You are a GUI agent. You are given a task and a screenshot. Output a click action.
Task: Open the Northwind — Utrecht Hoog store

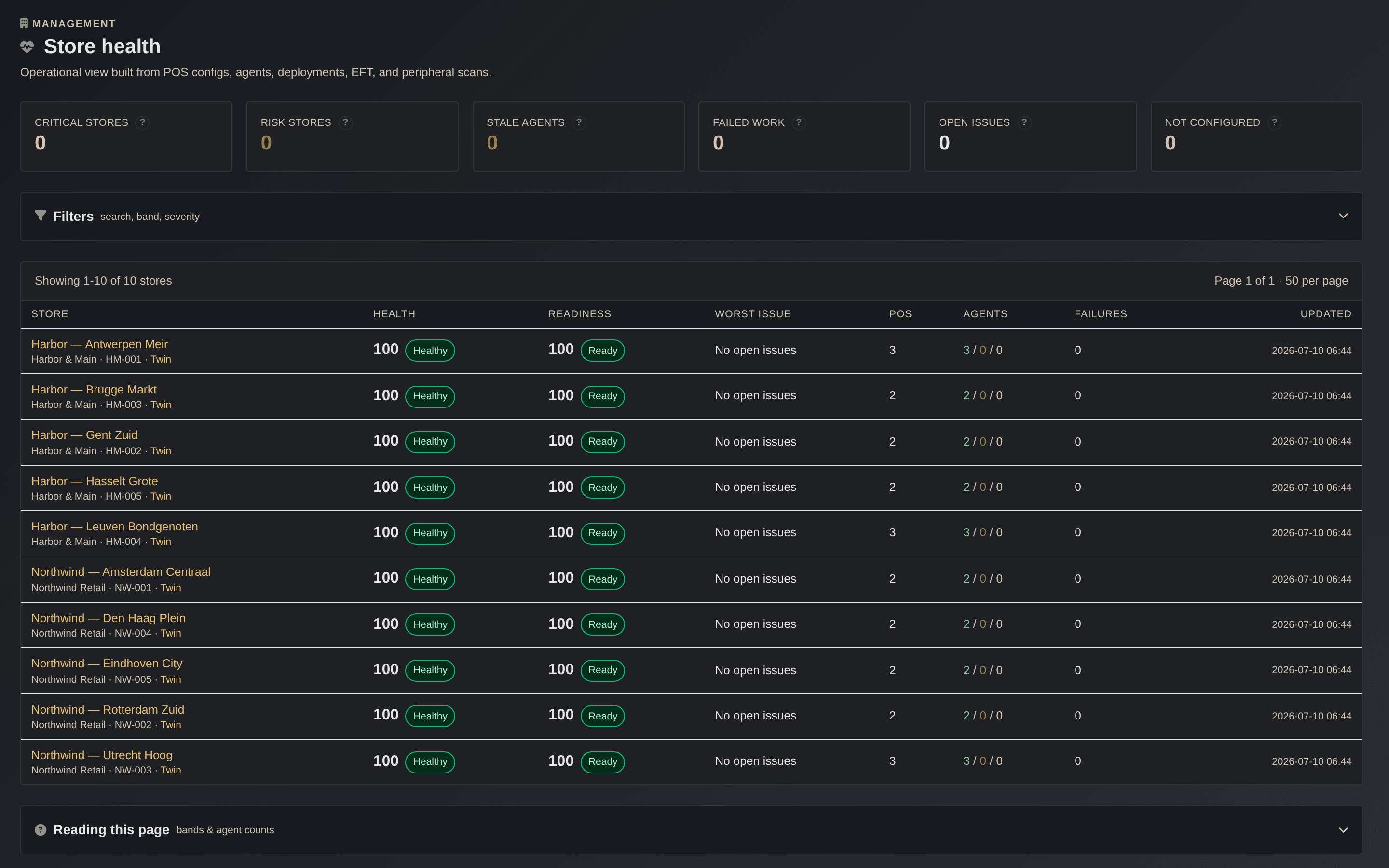click(x=102, y=755)
